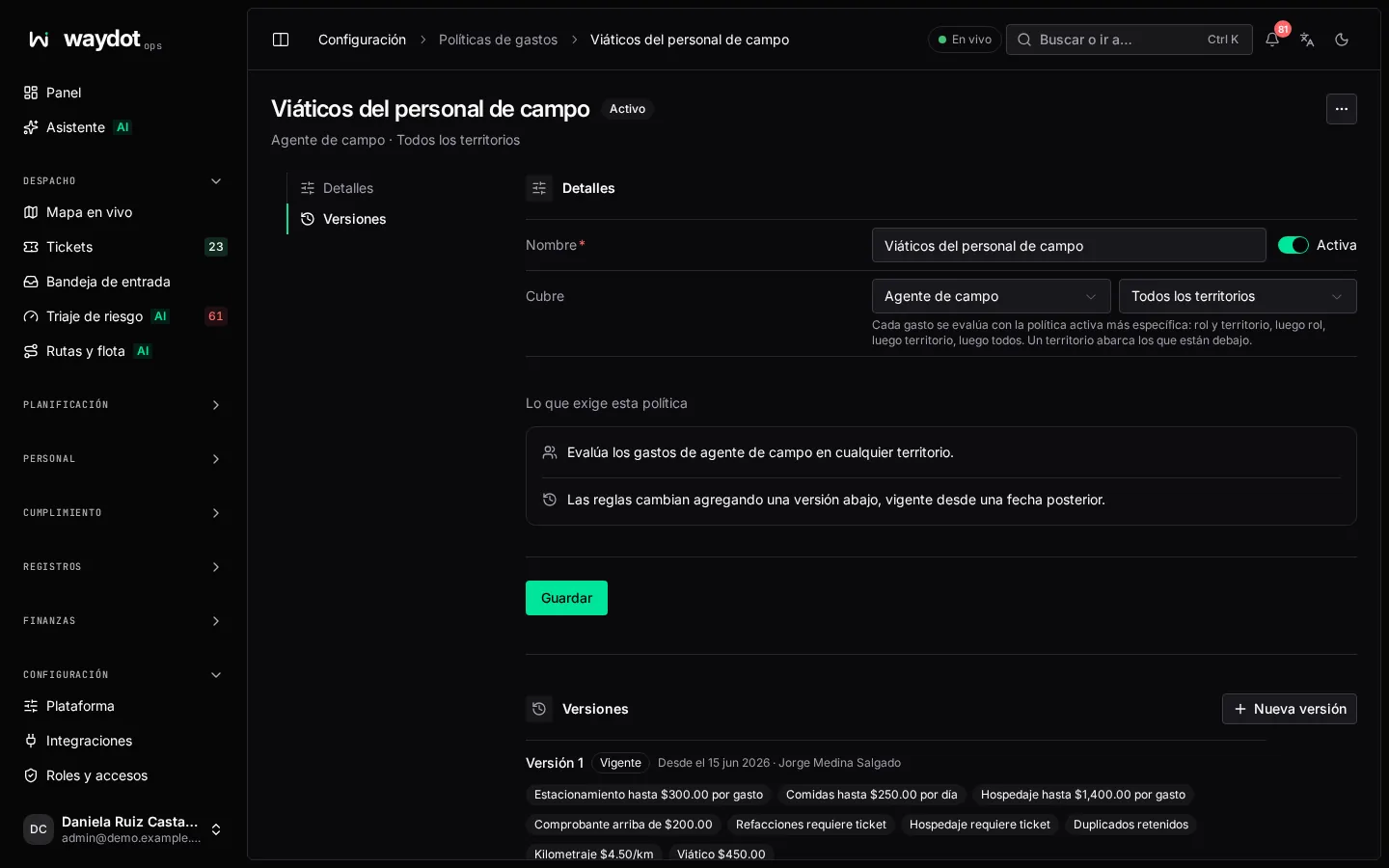This screenshot has width=1389, height=868.
Task: Click the Guardar button
Action: tap(566, 598)
